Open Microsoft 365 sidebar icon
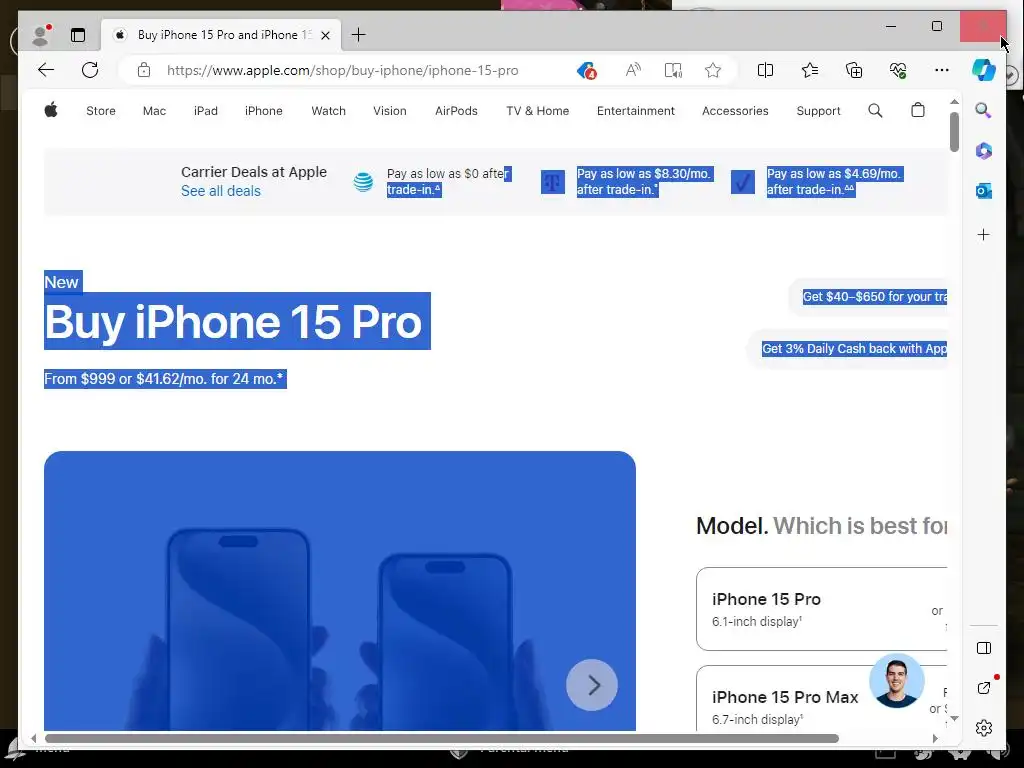 coord(984,151)
